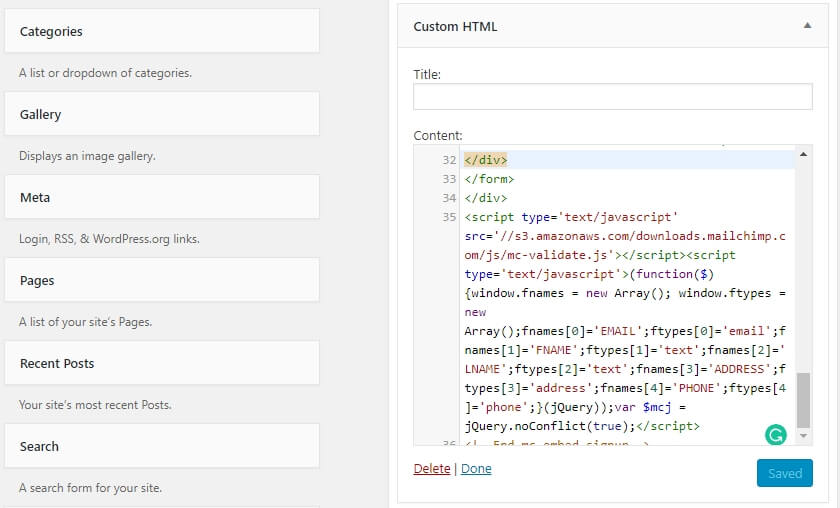Select the Categories widget
840x508 pixels.
pos(162,31)
